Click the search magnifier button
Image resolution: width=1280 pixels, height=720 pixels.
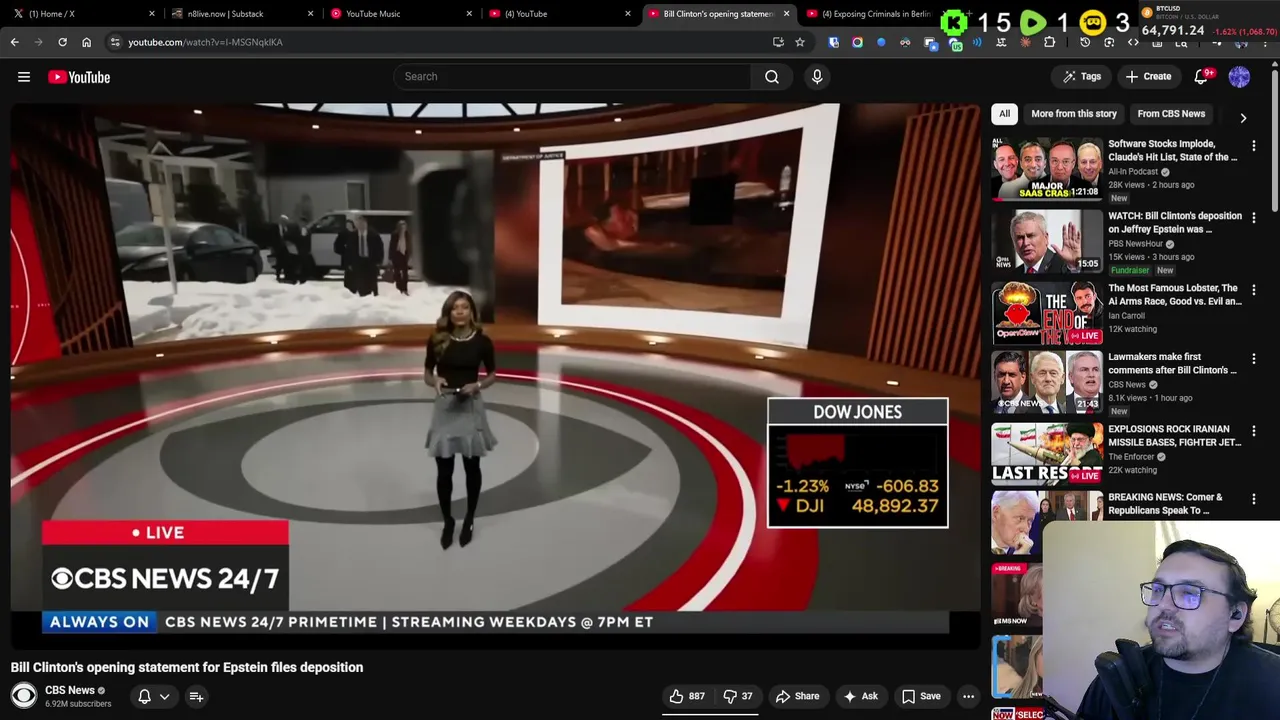(x=772, y=76)
